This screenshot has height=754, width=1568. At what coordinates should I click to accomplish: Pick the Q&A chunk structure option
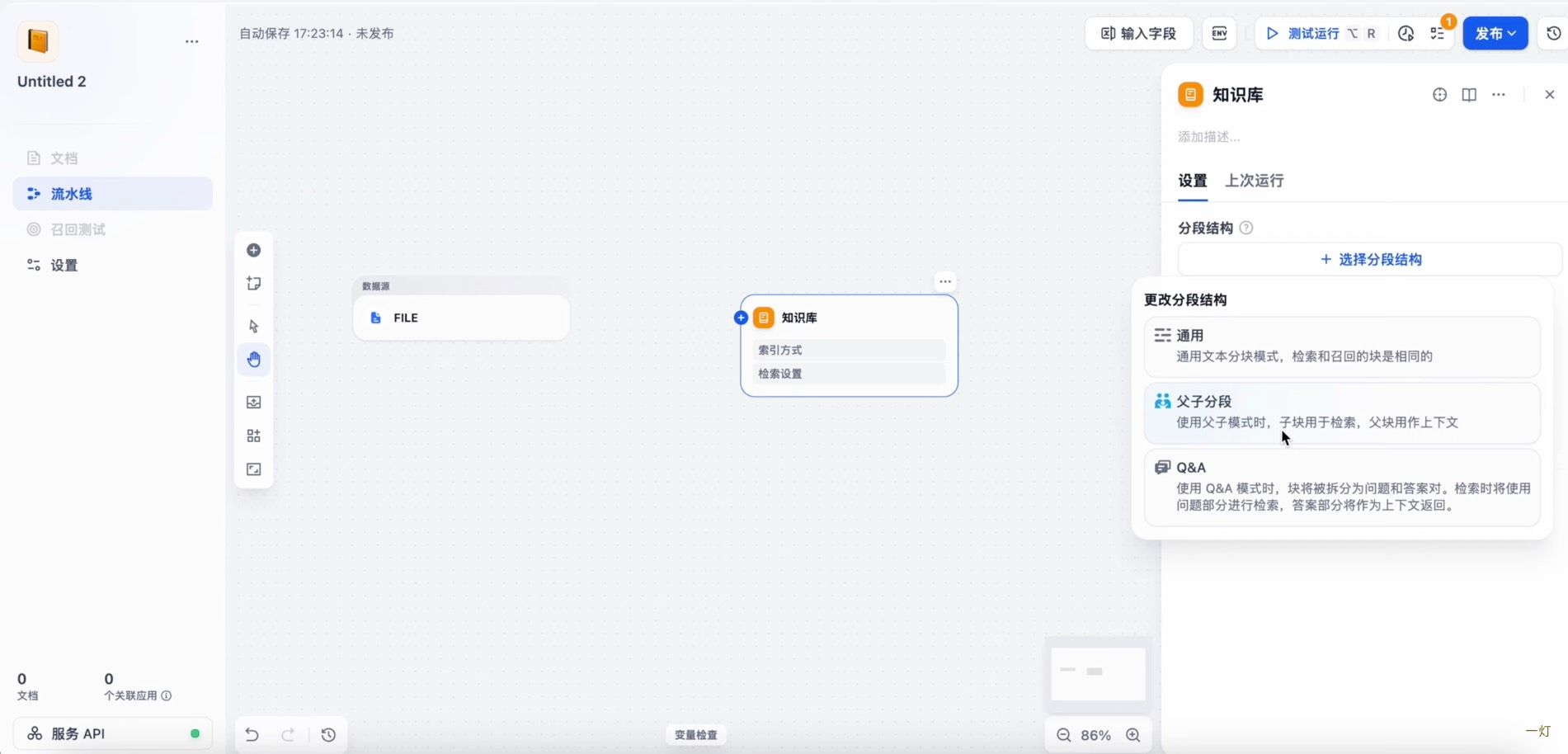pos(1341,487)
